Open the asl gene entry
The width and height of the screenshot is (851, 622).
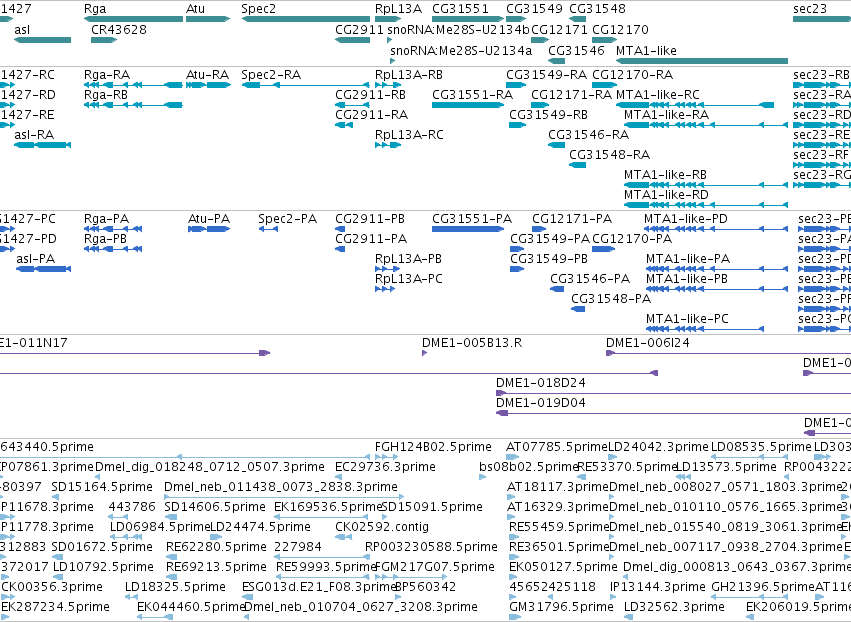pyautogui.click(x=42, y=40)
